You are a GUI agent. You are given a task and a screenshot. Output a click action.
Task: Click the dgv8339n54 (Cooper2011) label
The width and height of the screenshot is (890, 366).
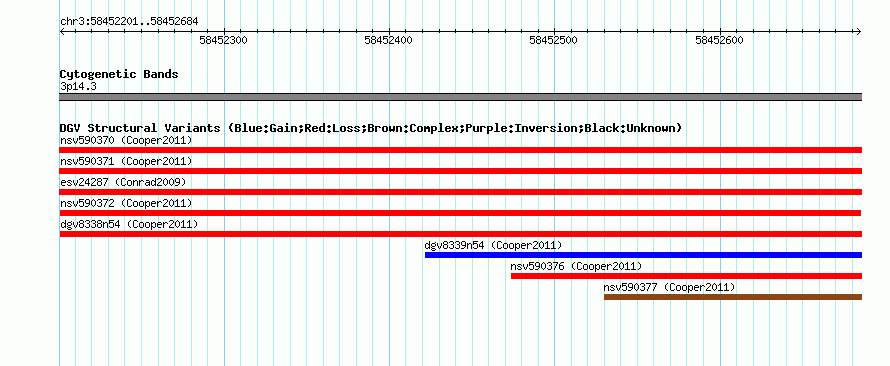click(493, 245)
